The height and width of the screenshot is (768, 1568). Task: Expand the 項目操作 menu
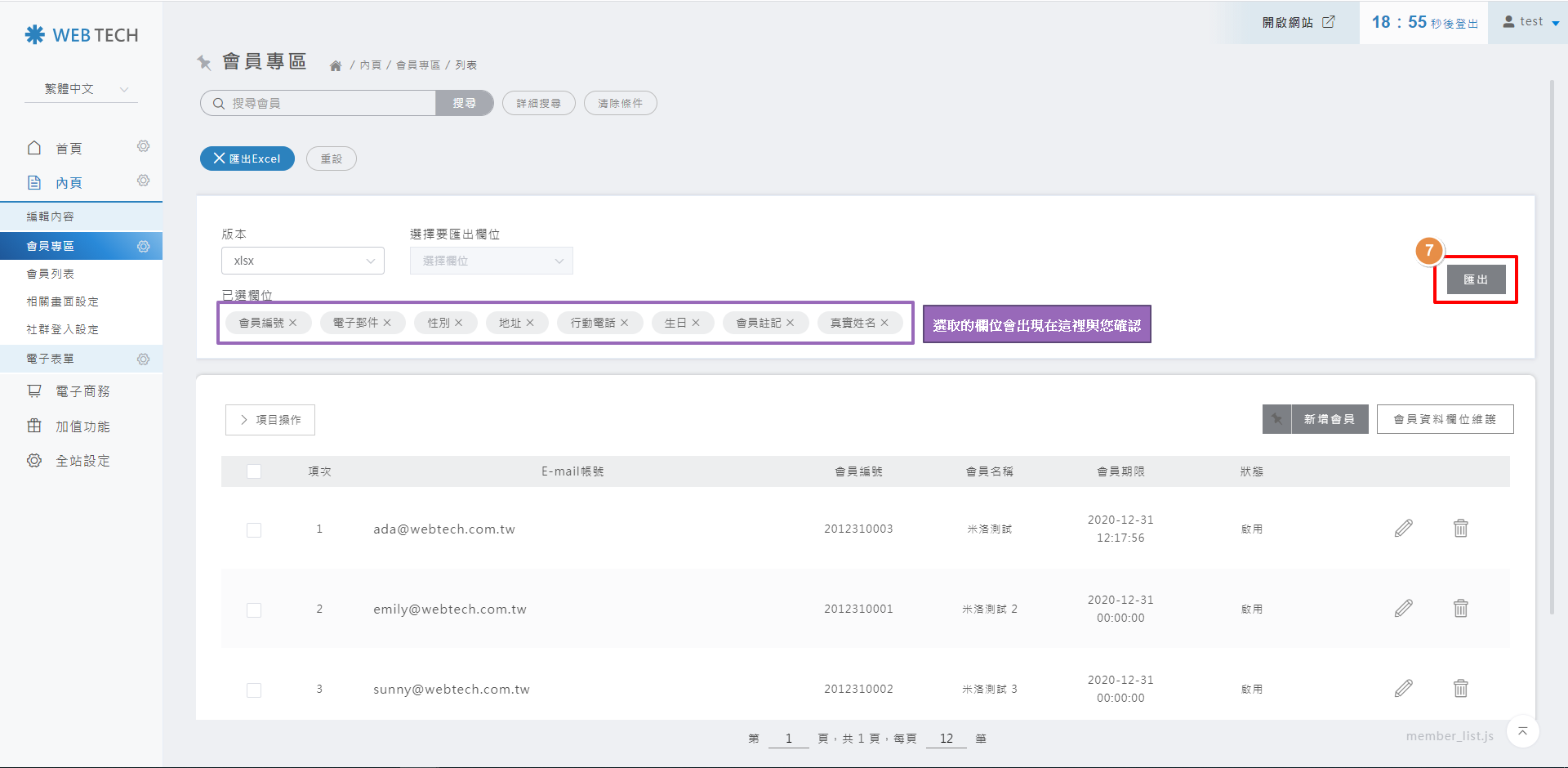(x=269, y=419)
